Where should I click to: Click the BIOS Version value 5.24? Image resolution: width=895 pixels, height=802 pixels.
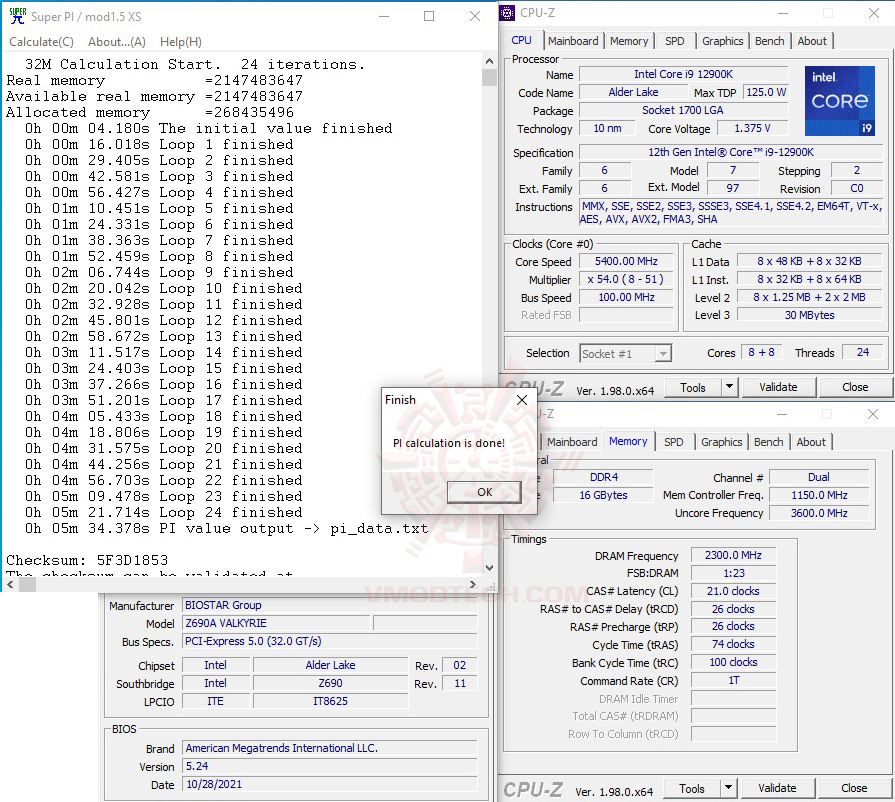pos(329,766)
